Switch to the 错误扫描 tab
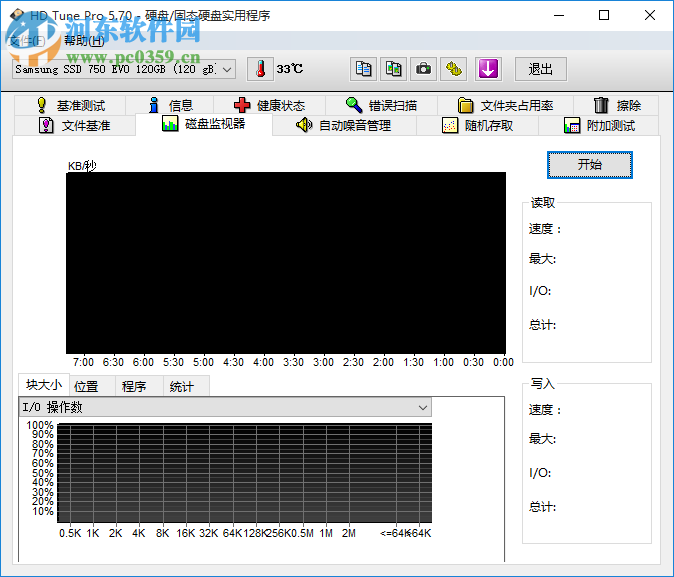The width and height of the screenshot is (674, 577). click(x=381, y=105)
